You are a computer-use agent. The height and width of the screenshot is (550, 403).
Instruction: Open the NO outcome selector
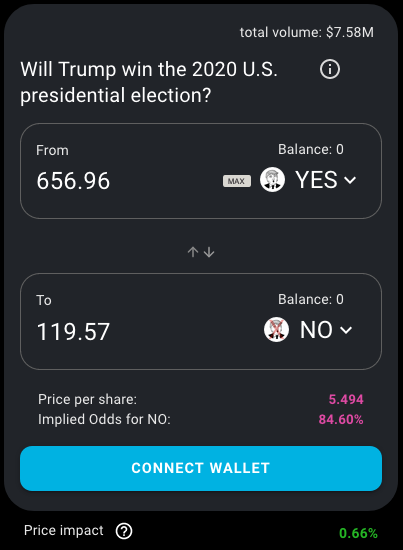coord(308,330)
